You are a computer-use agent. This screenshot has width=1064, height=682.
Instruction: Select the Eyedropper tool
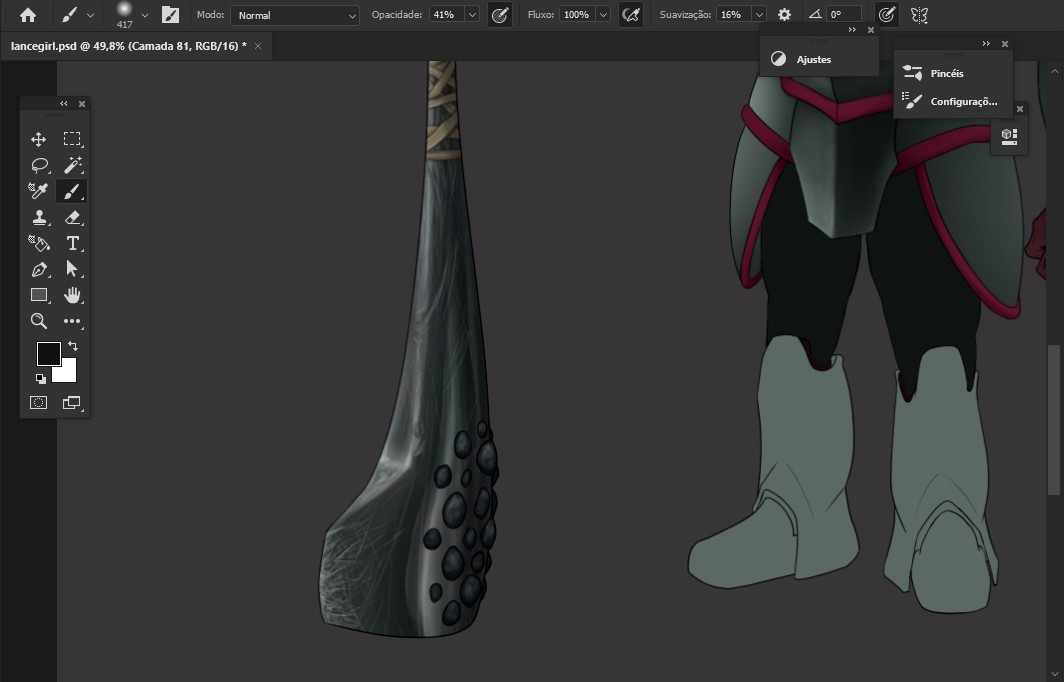(39, 191)
